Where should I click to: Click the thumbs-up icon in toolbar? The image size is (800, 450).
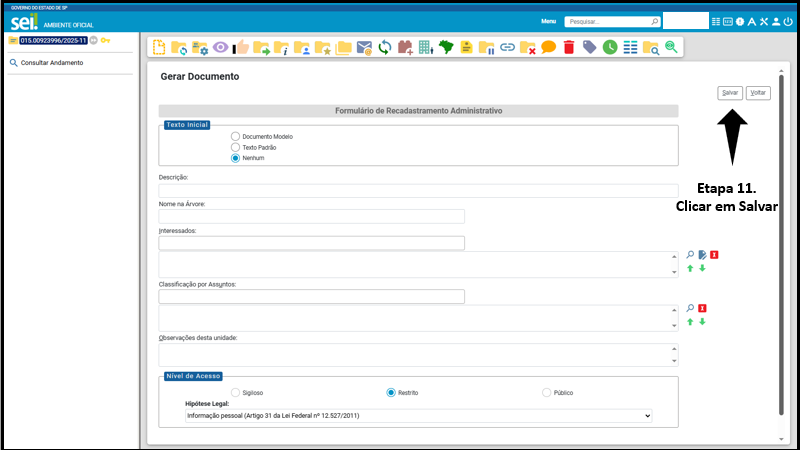pyautogui.click(x=241, y=47)
